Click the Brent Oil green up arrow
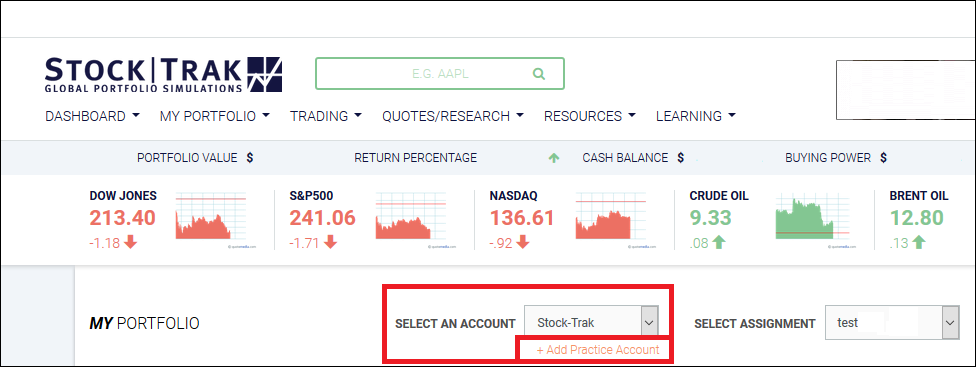Screen dimensions: 976x367 point(919,243)
